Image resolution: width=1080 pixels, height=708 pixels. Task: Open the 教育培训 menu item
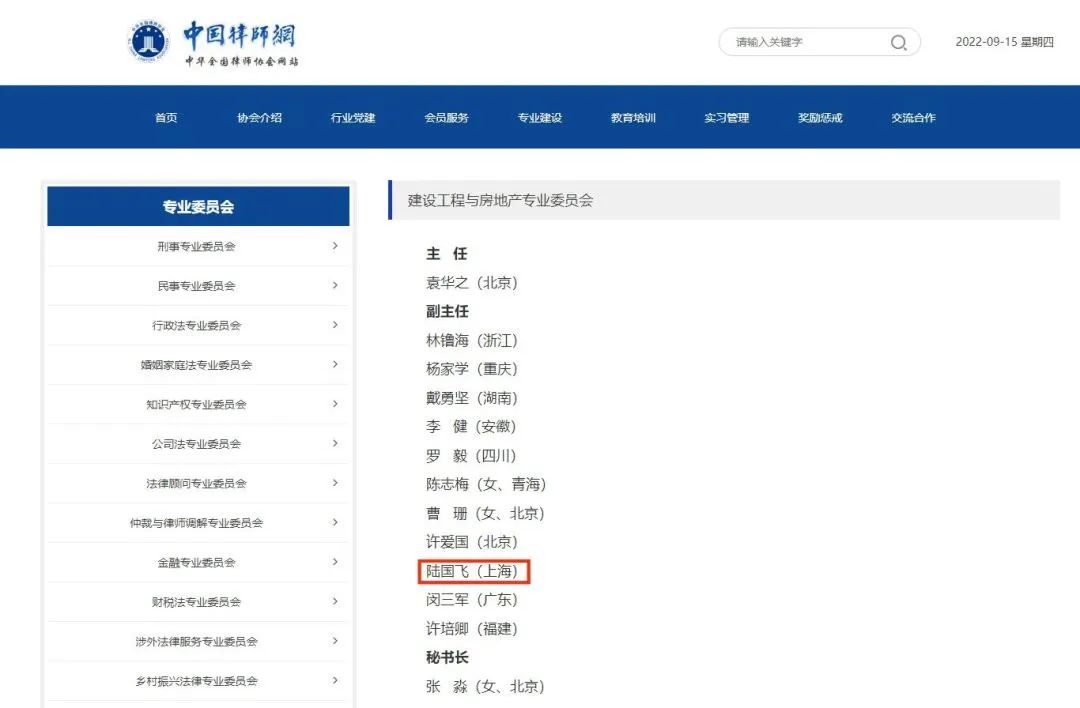coord(633,118)
